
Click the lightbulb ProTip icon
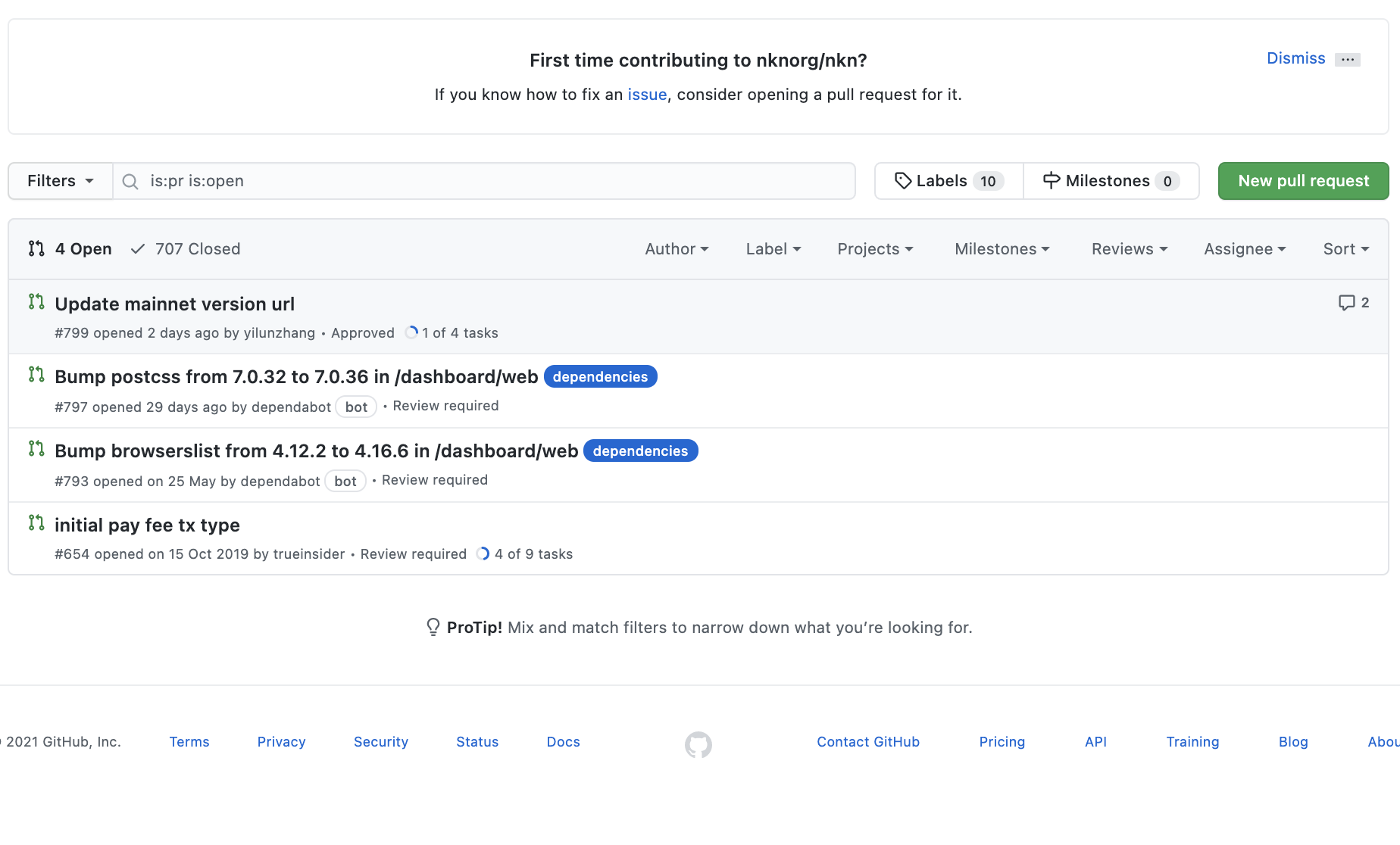click(433, 627)
